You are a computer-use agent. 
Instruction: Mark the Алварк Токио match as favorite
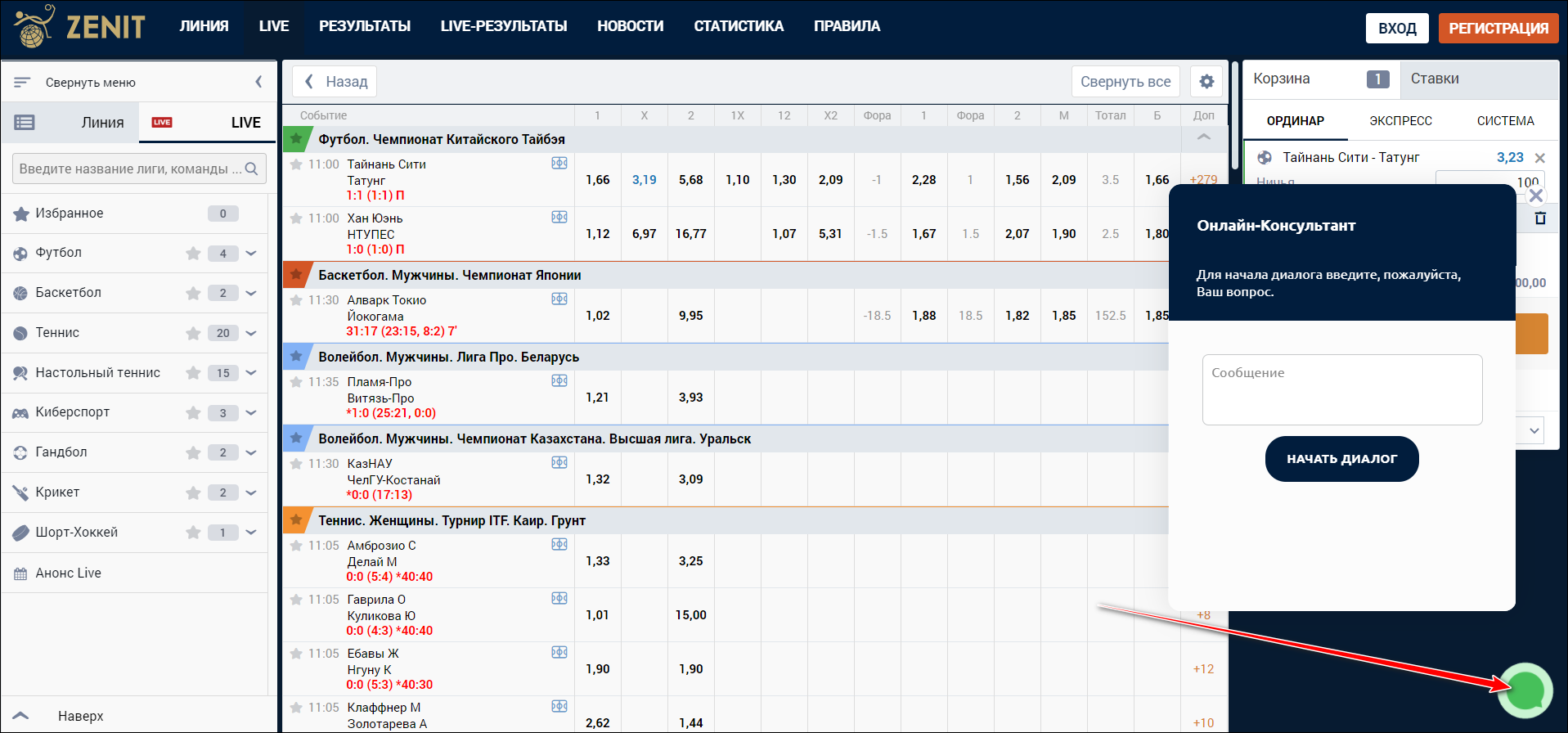[x=296, y=300]
